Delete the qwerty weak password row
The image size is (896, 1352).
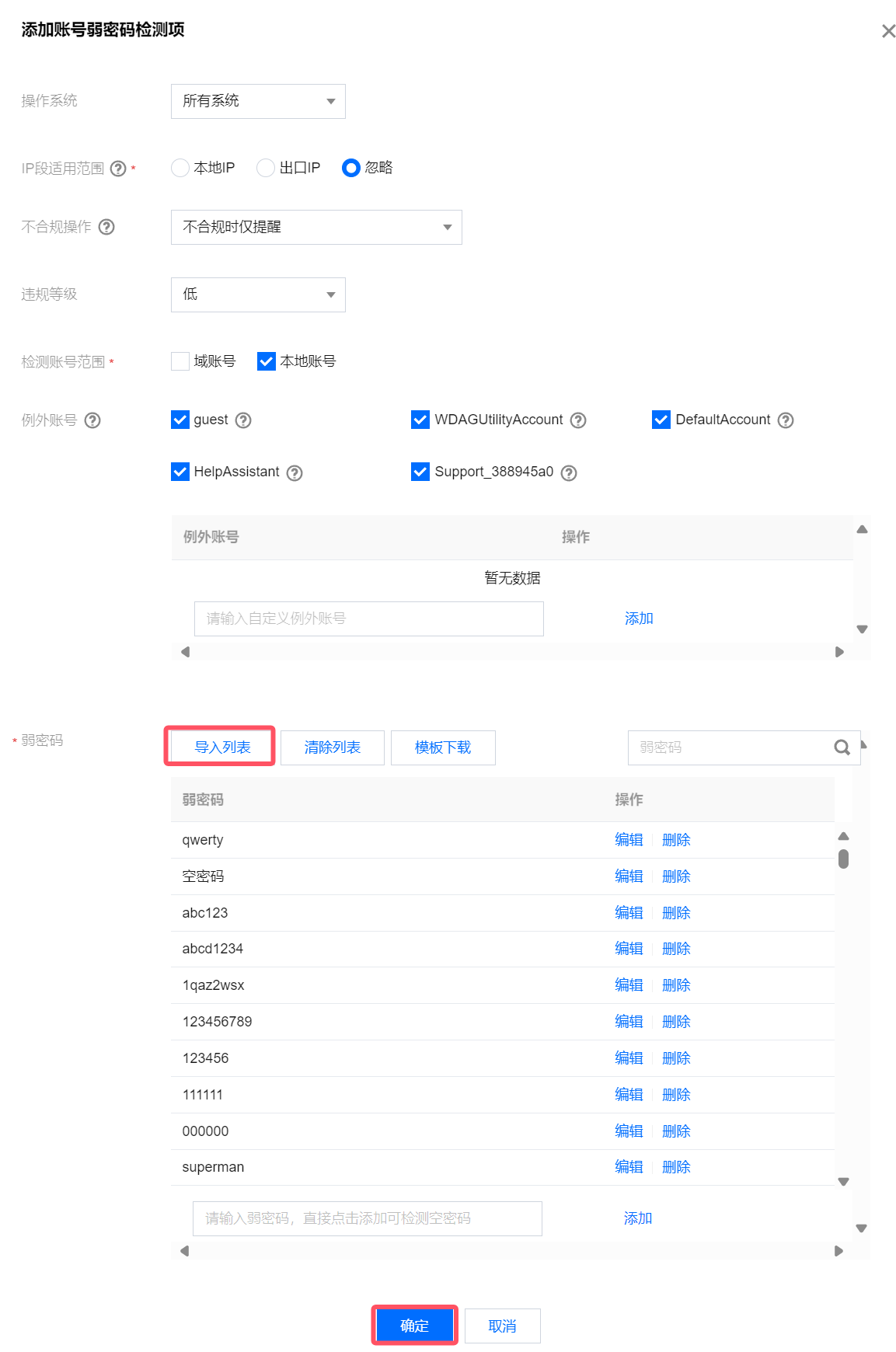(676, 840)
